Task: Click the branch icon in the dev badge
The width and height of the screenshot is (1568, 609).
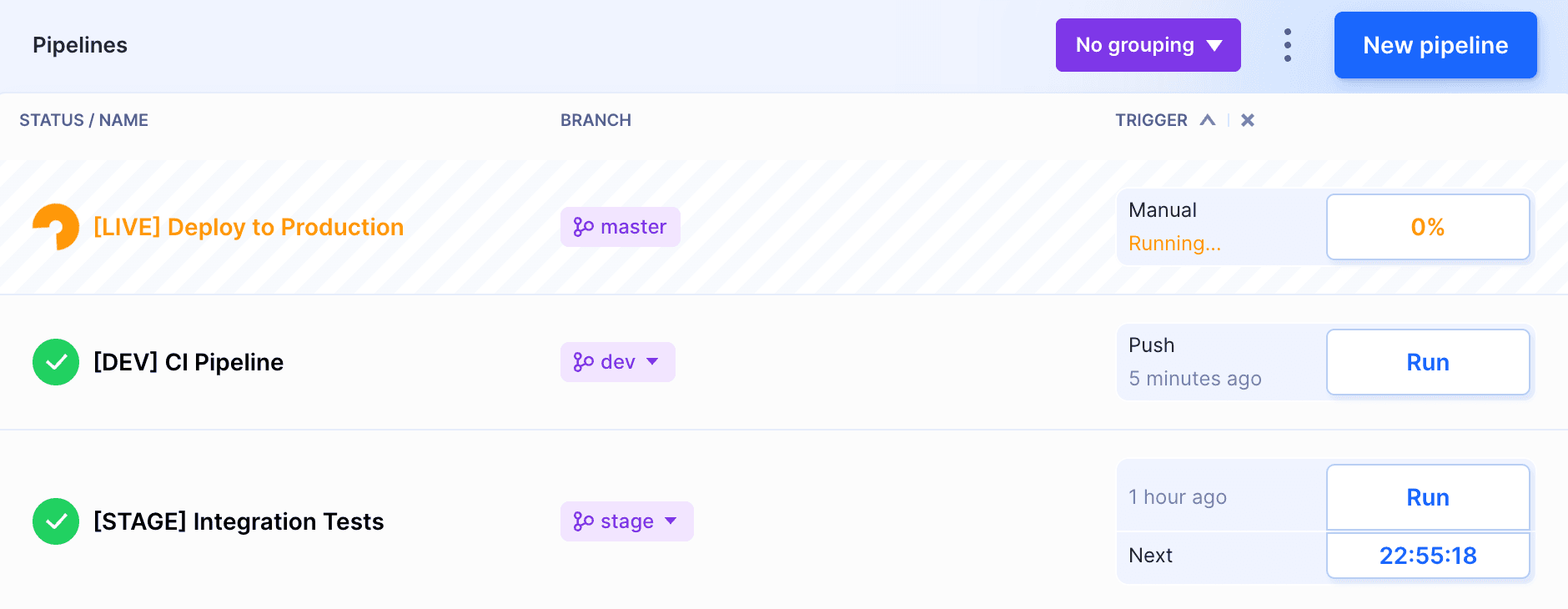Action: 582,361
